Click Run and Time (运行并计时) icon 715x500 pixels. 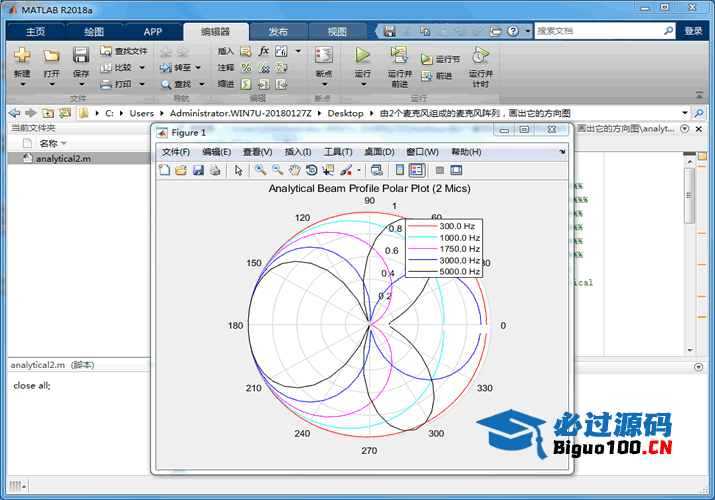click(480, 55)
